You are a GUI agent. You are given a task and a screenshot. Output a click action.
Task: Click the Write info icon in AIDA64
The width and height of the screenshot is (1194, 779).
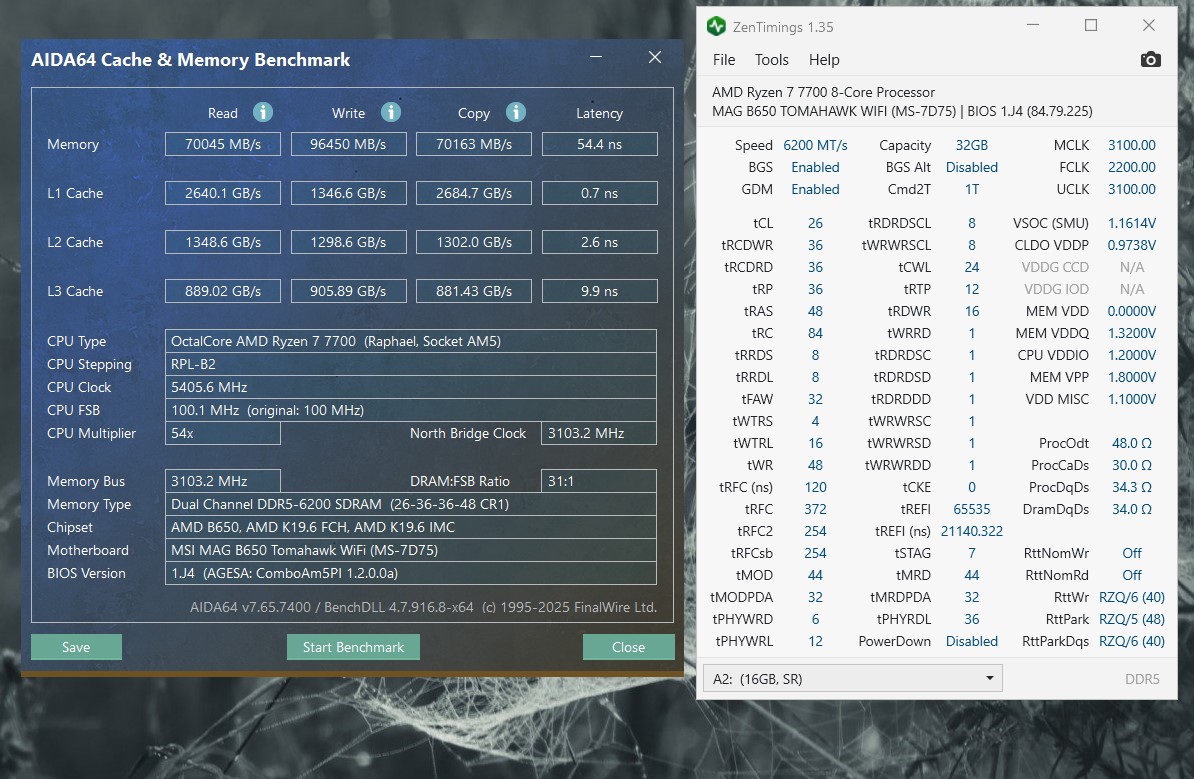(x=391, y=113)
